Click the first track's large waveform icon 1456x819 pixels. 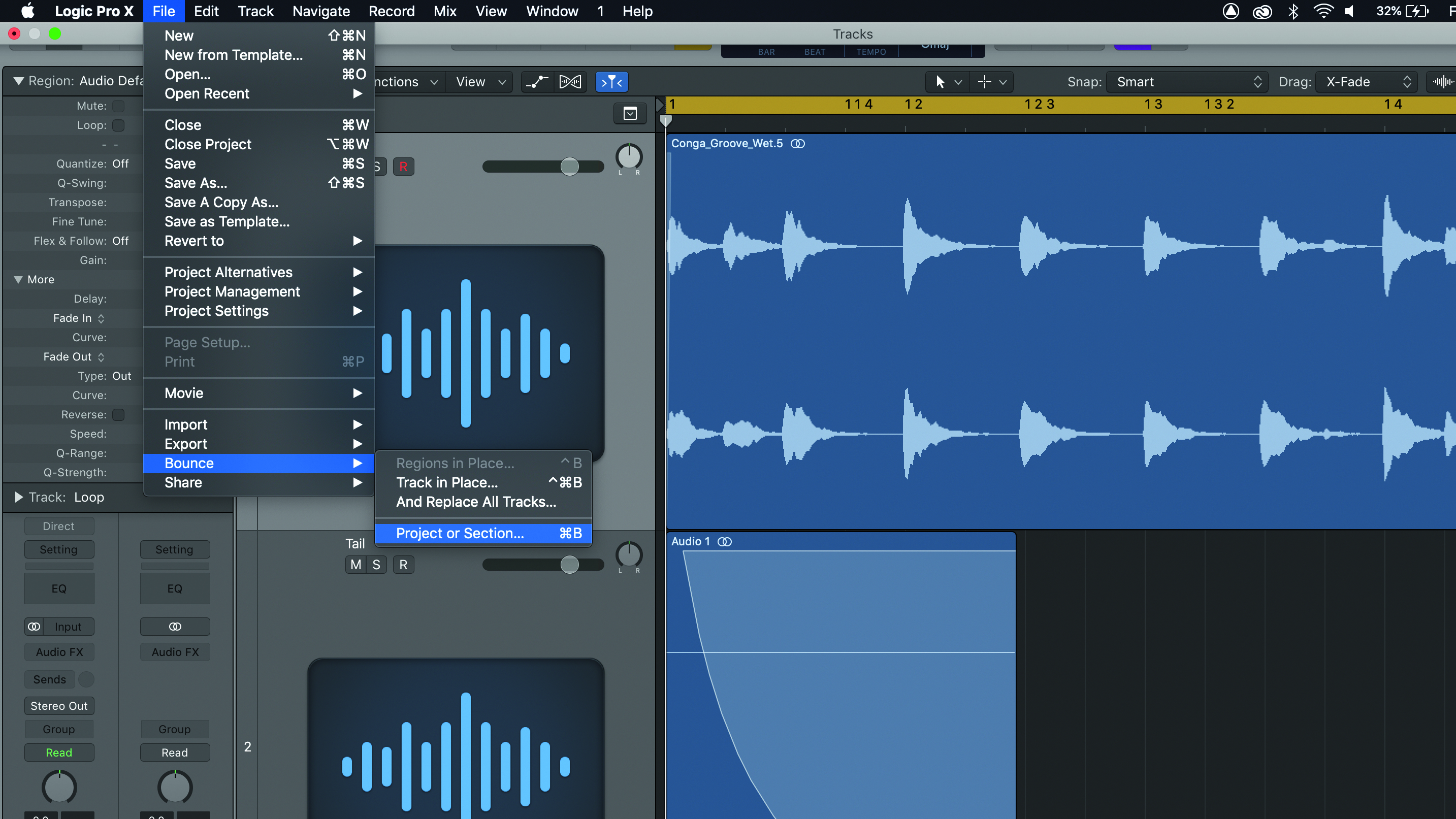click(489, 353)
